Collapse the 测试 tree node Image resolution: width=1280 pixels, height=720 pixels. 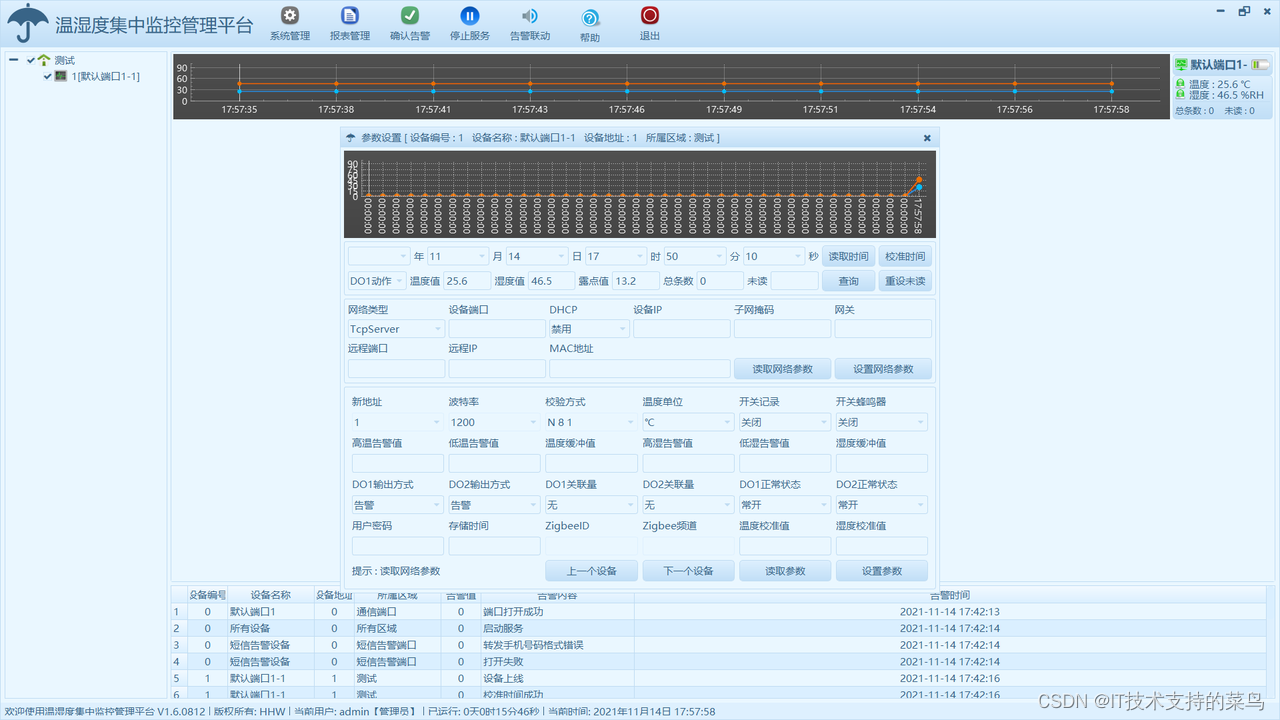pyautogui.click(x=14, y=60)
